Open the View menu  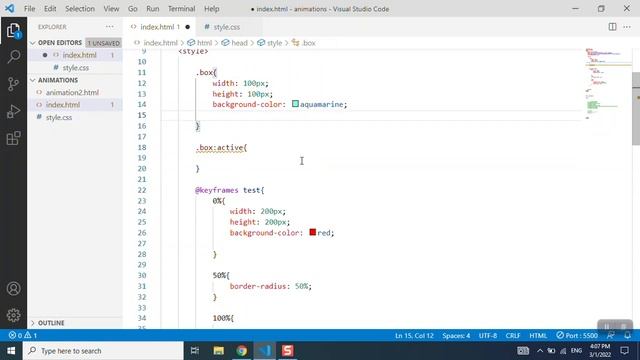(111, 9)
